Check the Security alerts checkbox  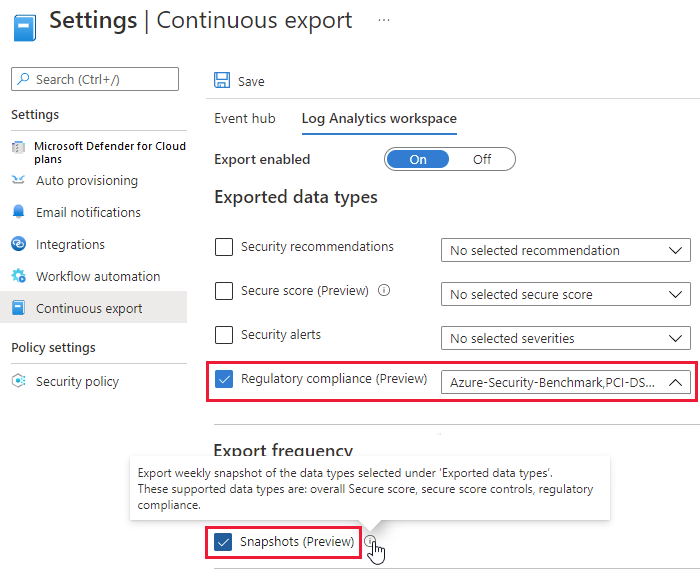click(x=224, y=335)
